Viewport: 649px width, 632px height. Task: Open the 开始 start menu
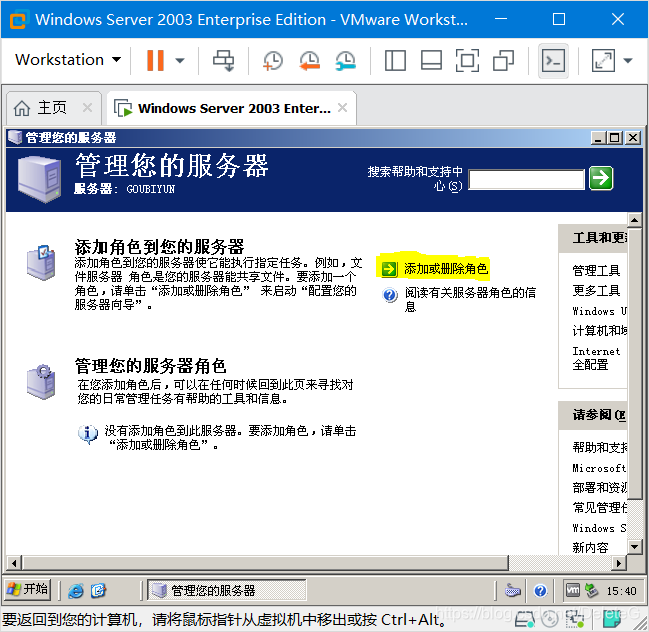(x=28, y=589)
